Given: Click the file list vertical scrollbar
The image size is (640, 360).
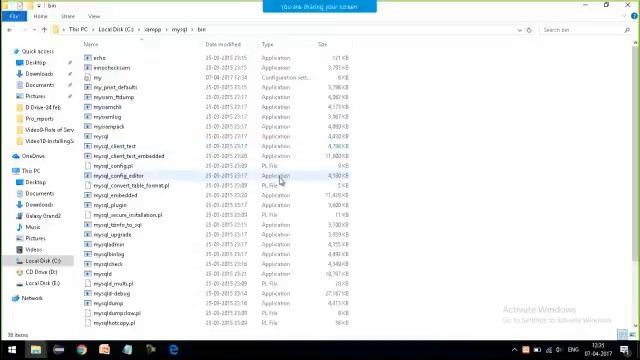Looking at the screenshot, I should pyautogui.click(x=635, y=153).
